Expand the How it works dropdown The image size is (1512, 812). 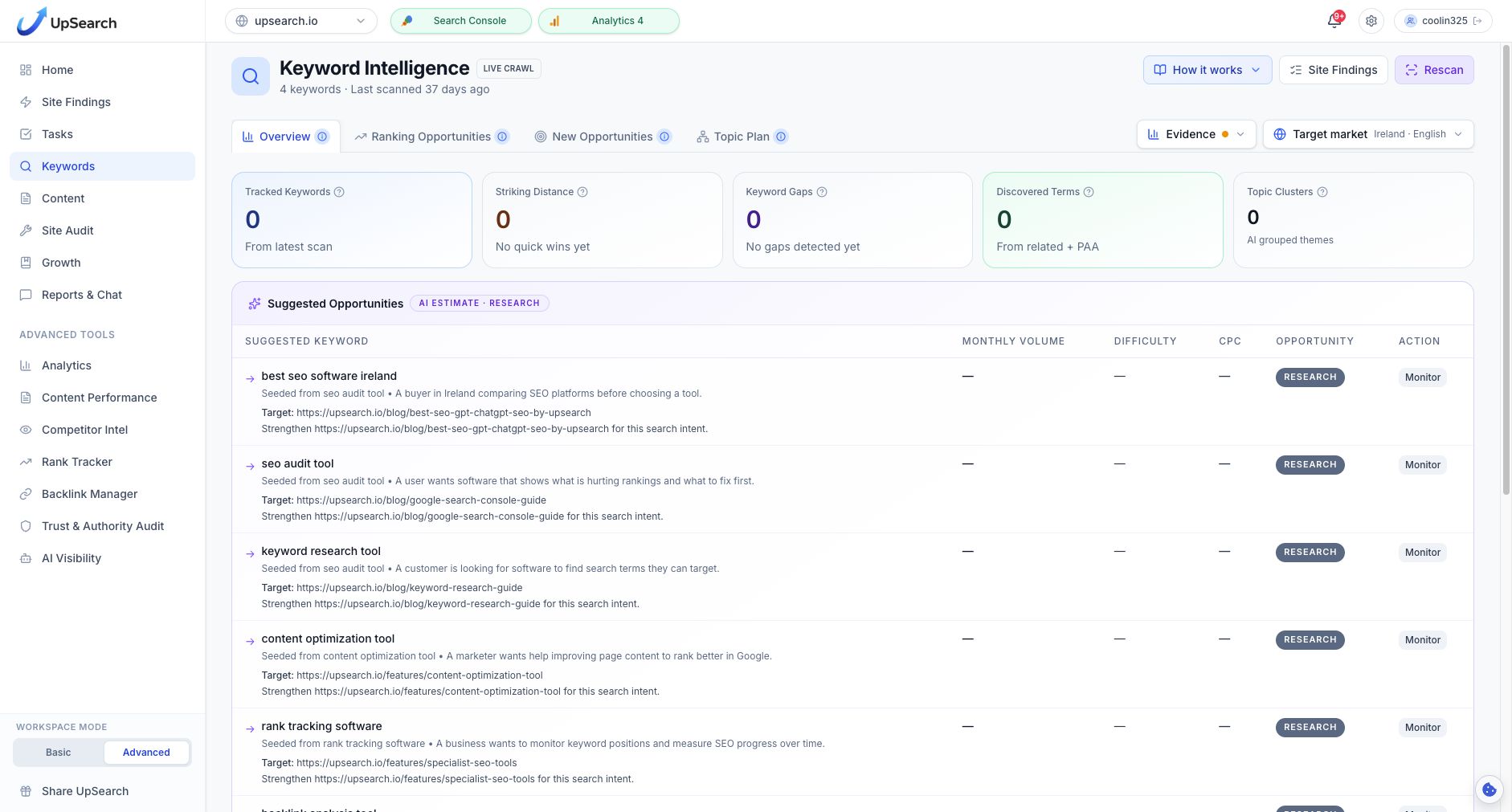click(x=1208, y=70)
